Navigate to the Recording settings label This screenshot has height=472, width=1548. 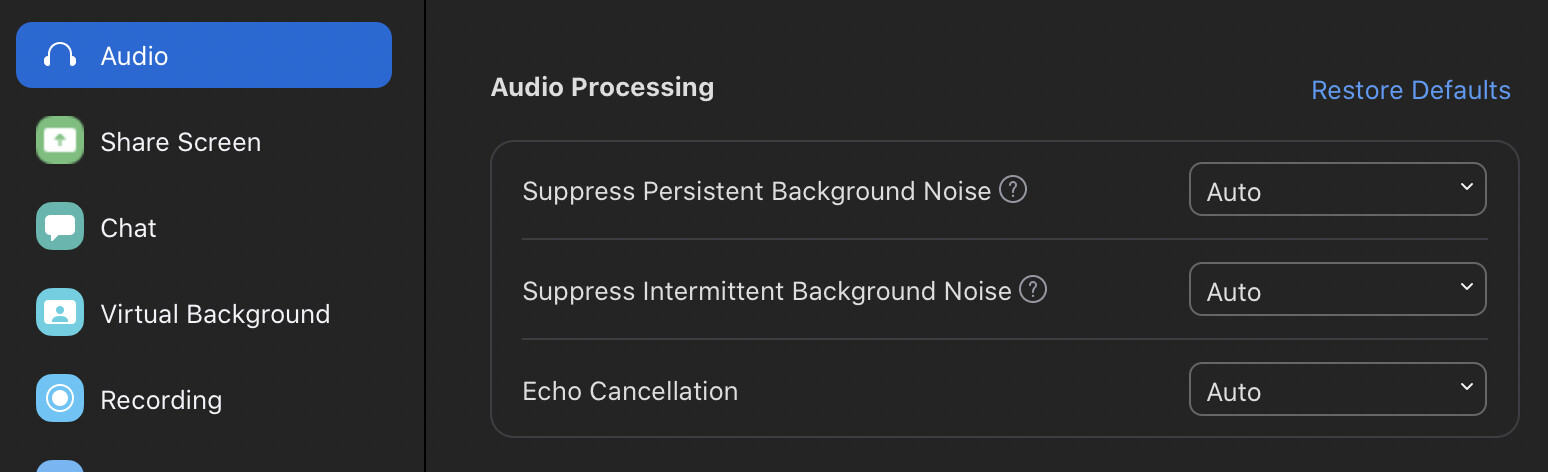(161, 400)
